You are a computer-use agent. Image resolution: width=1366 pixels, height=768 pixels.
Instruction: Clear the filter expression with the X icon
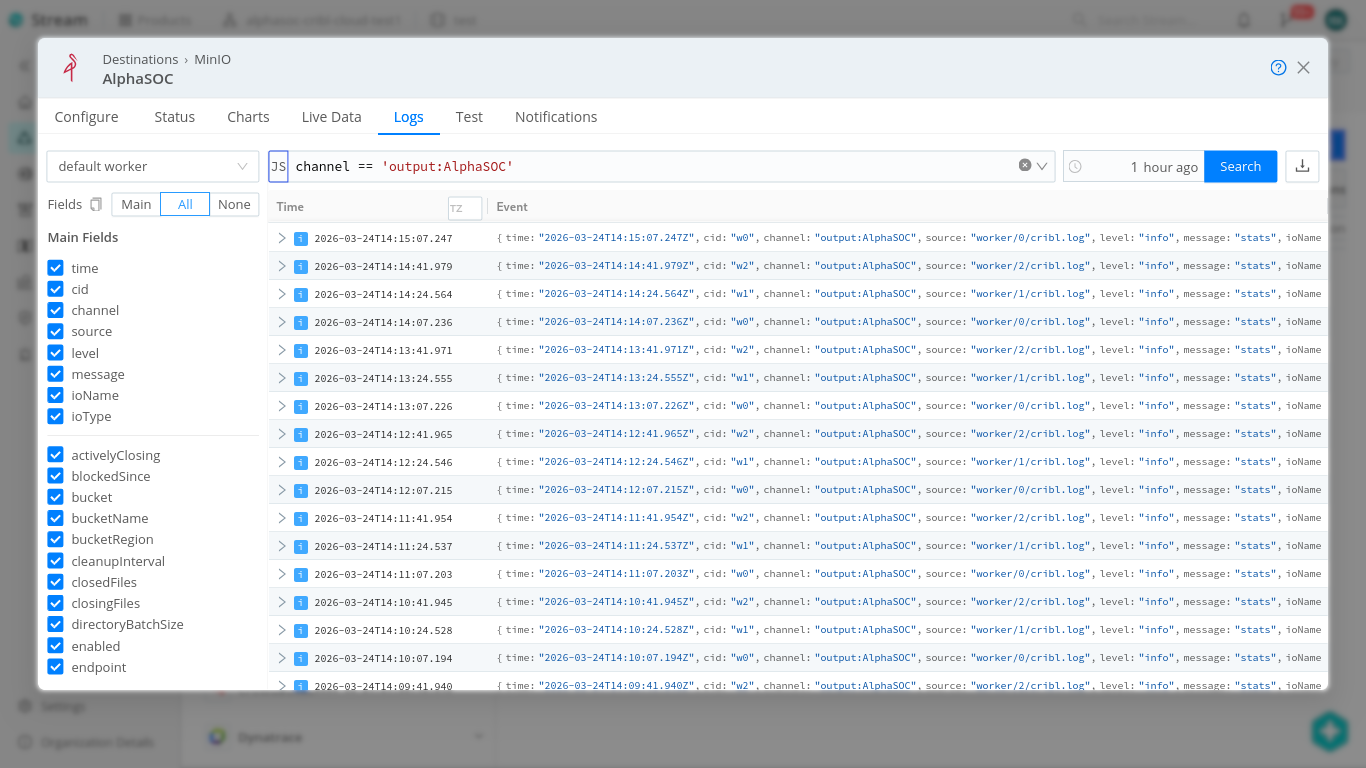coord(1025,166)
